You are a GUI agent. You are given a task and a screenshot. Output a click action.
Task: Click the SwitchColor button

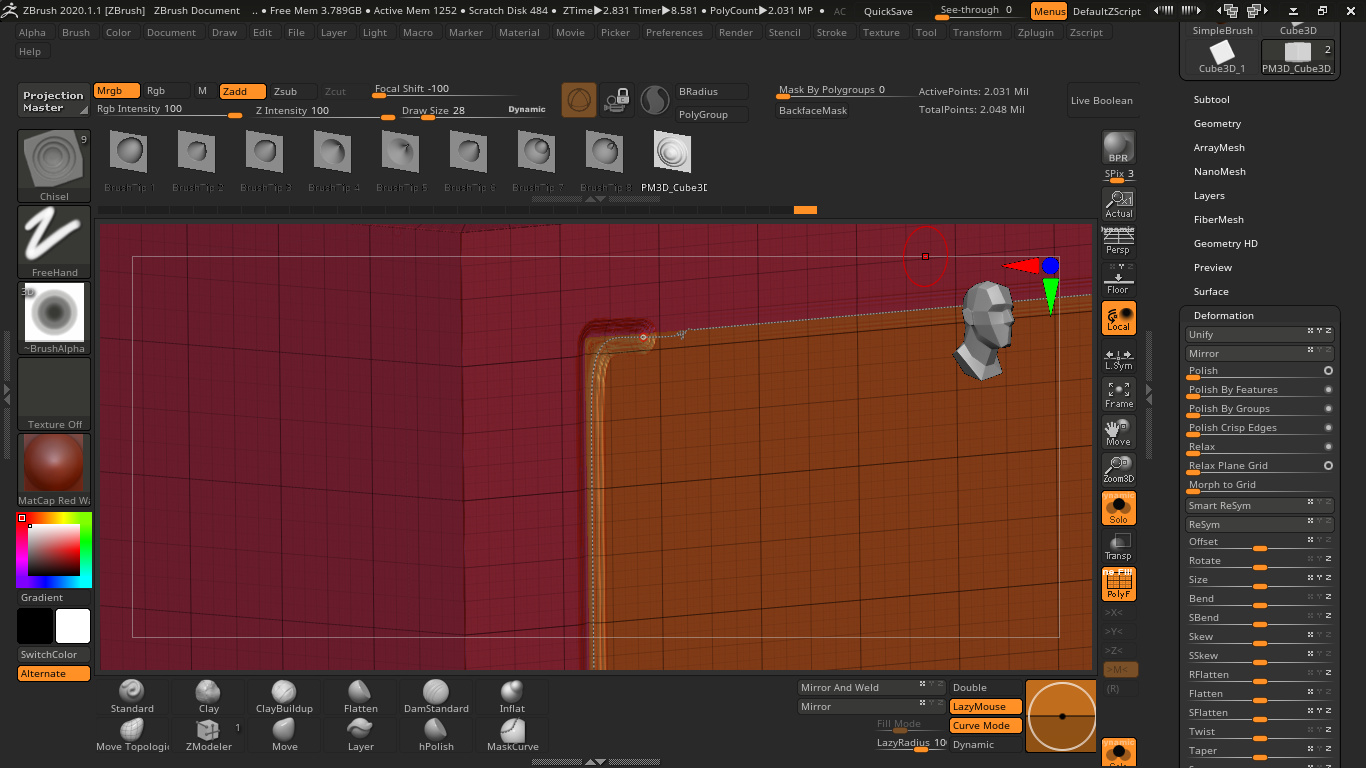click(54, 655)
